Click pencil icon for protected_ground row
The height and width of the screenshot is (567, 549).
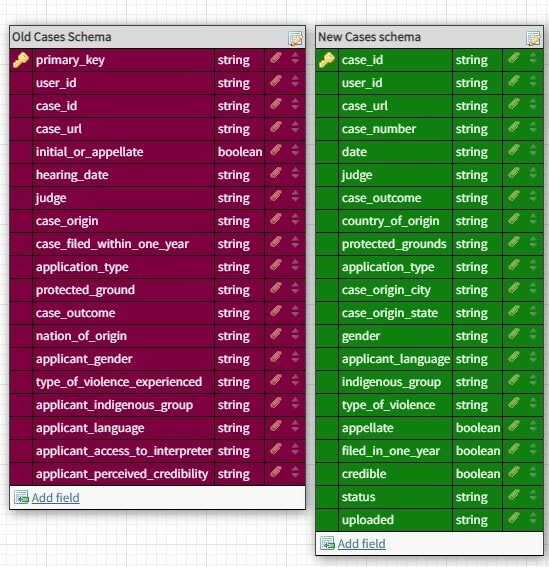(276, 288)
